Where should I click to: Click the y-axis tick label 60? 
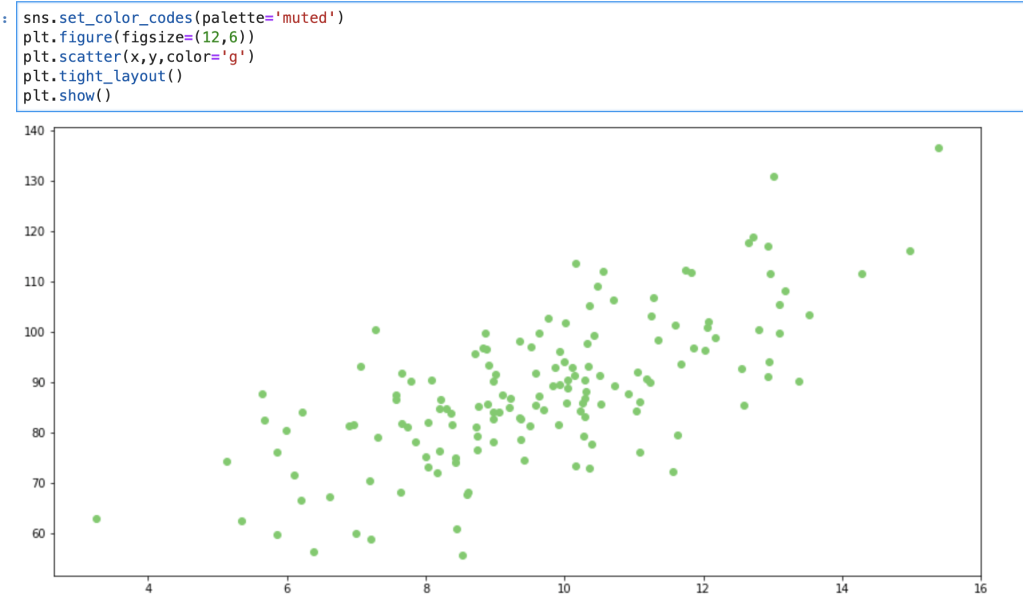(x=37, y=534)
